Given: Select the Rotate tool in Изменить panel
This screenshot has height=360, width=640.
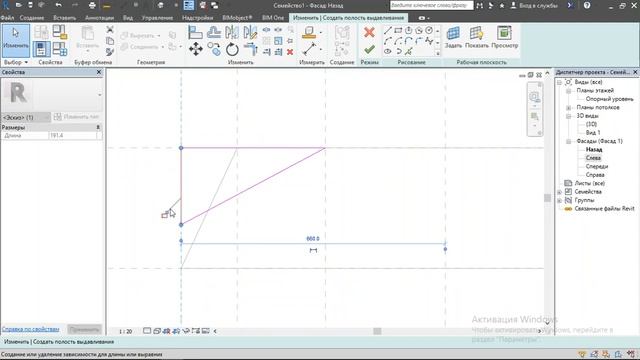Looking at the screenshot, I should [232, 49].
